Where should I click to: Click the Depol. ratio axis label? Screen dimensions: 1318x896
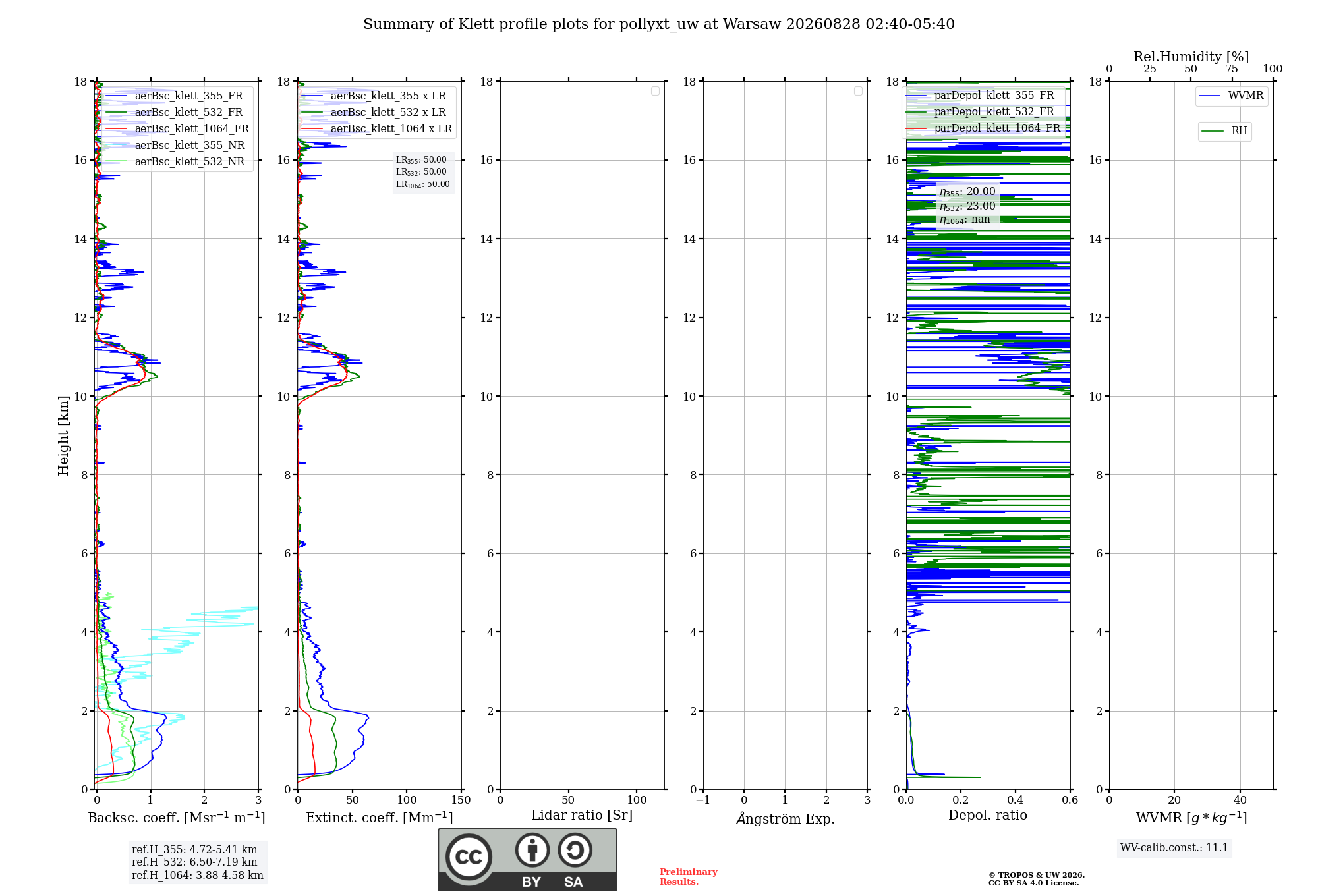coord(988,816)
